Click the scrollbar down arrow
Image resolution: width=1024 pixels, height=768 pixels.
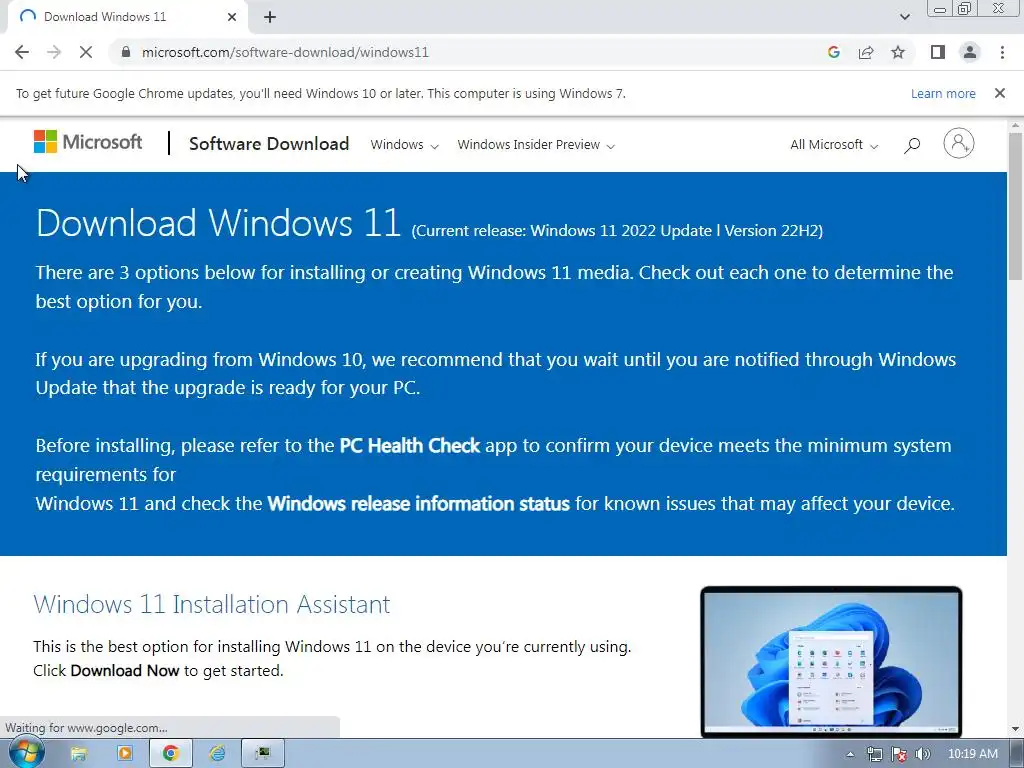(1015, 729)
